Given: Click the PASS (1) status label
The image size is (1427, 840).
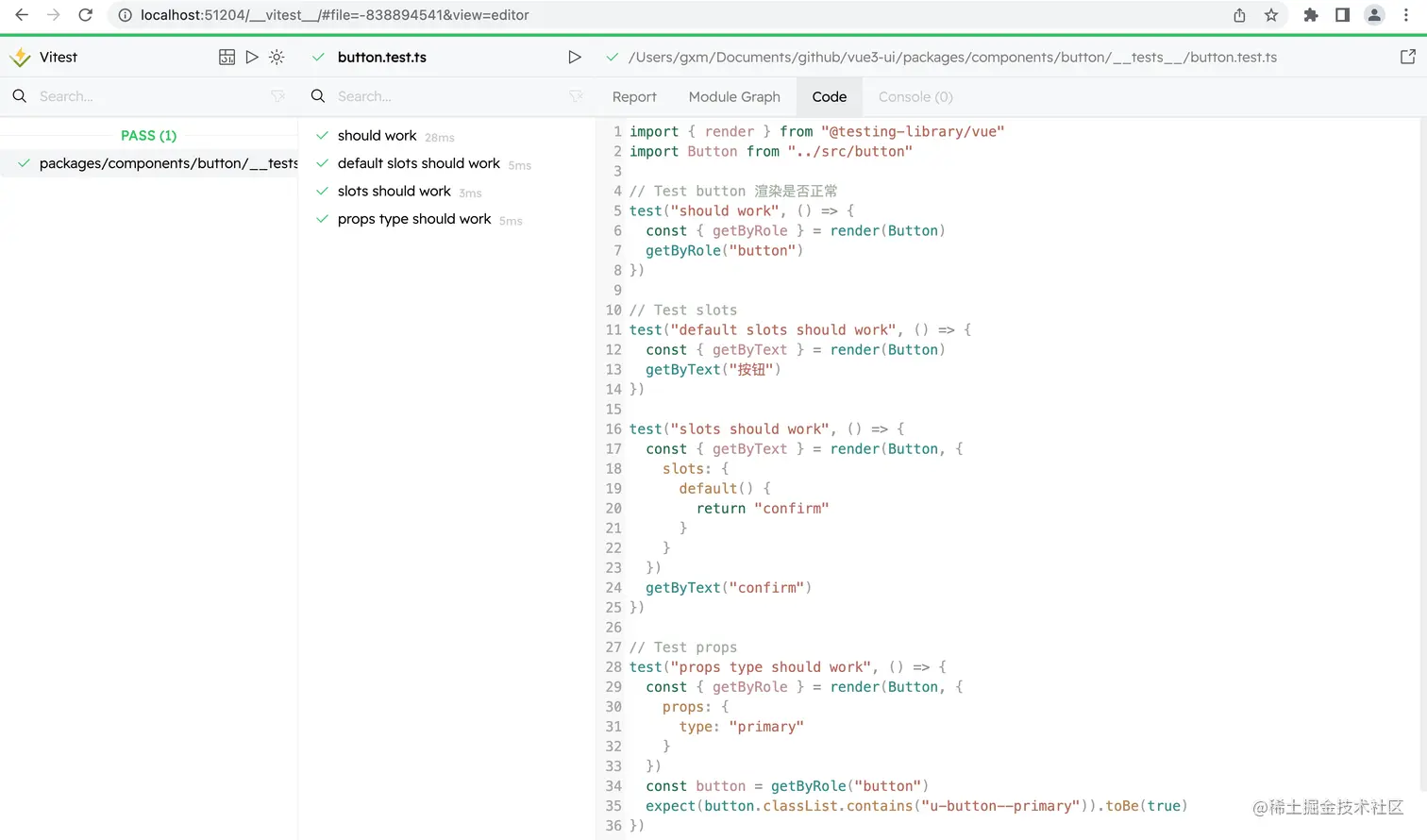Looking at the screenshot, I should 148,136.
